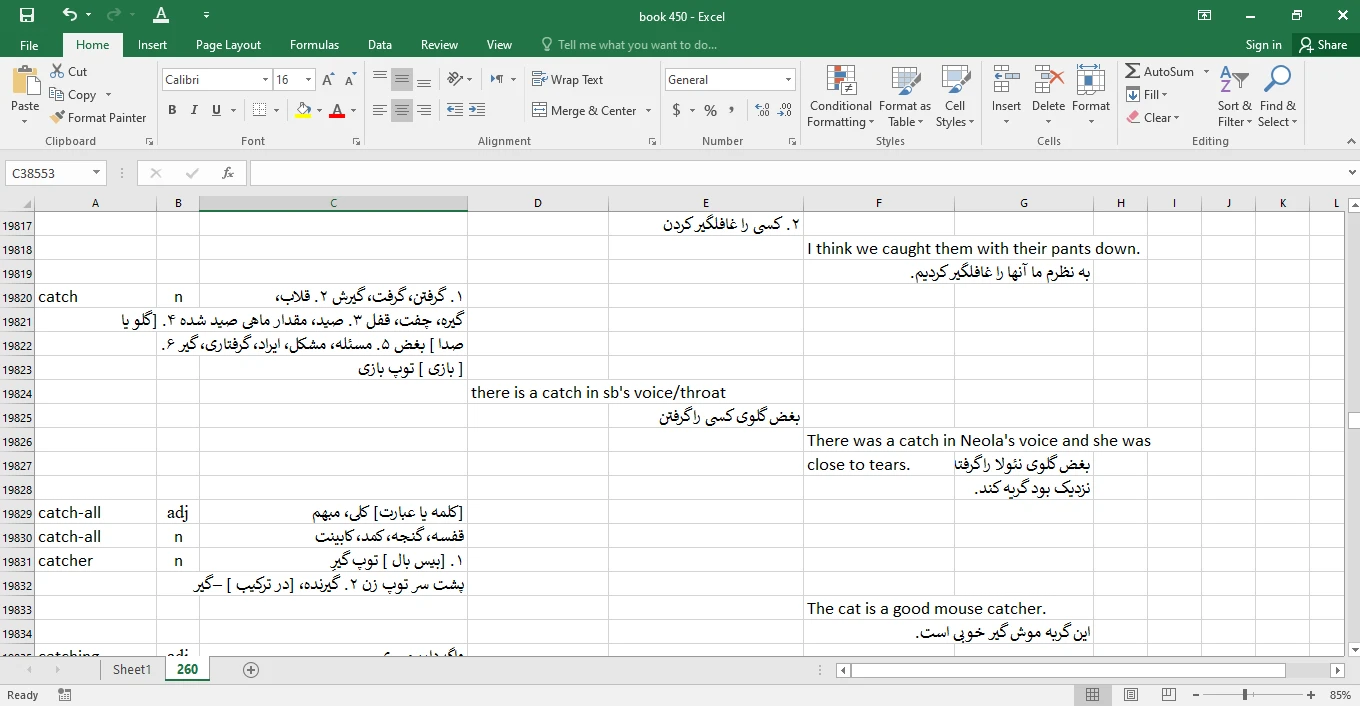The image size is (1360, 706).
Task: Switch to Sheet1 tab
Action: point(131,670)
